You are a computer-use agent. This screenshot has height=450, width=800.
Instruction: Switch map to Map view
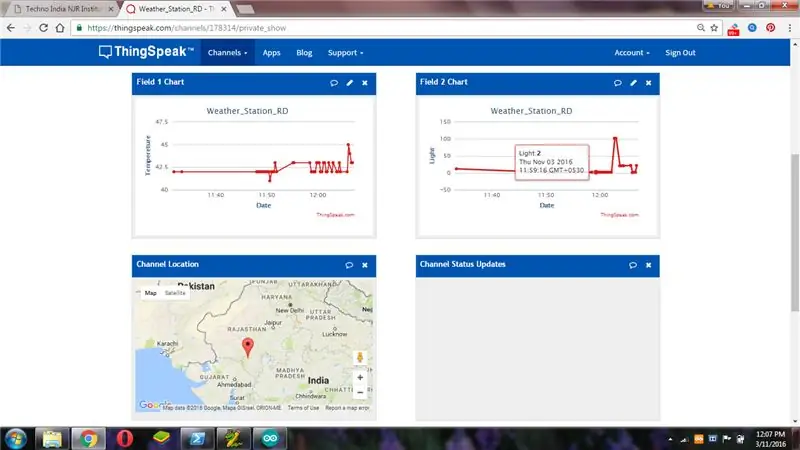point(151,293)
